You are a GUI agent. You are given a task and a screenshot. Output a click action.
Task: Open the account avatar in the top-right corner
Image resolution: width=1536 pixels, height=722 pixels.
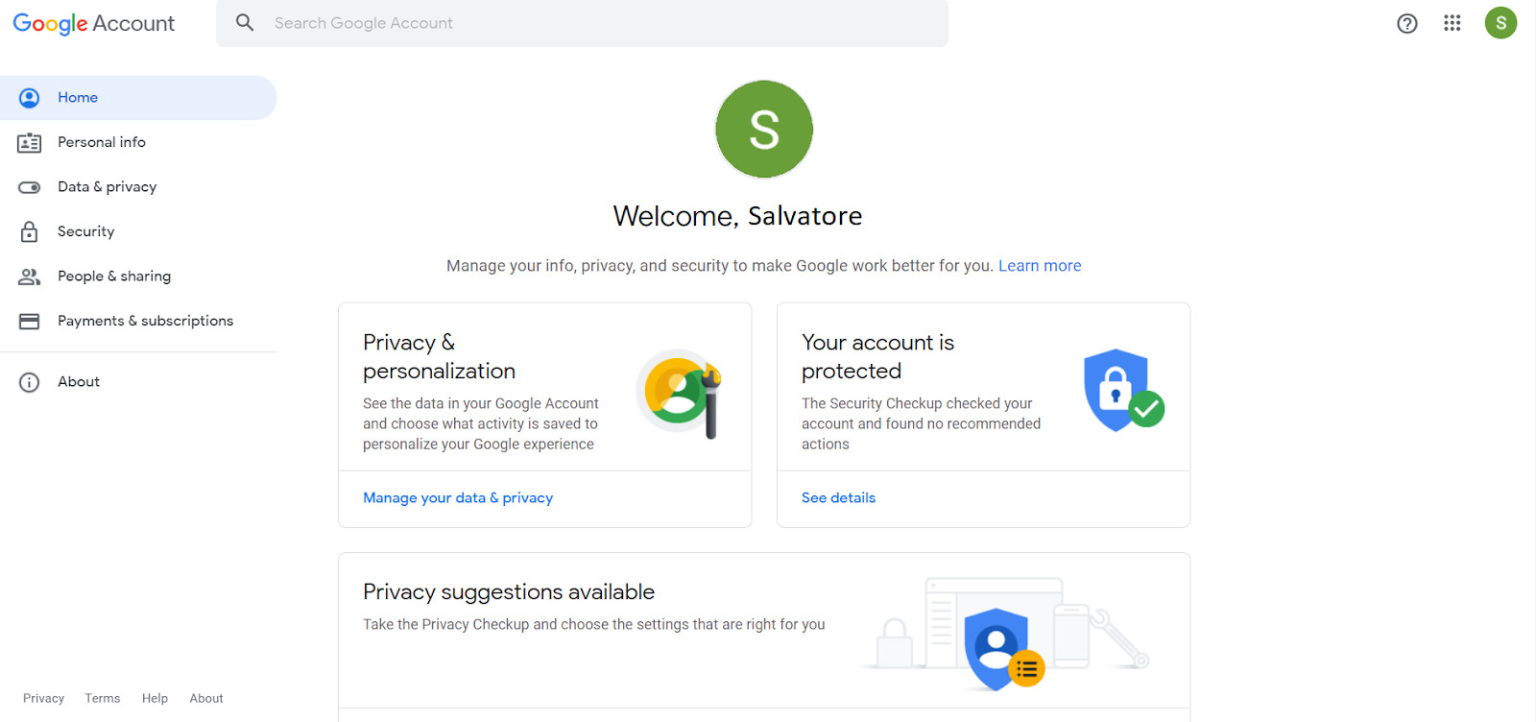click(x=1500, y=23)
